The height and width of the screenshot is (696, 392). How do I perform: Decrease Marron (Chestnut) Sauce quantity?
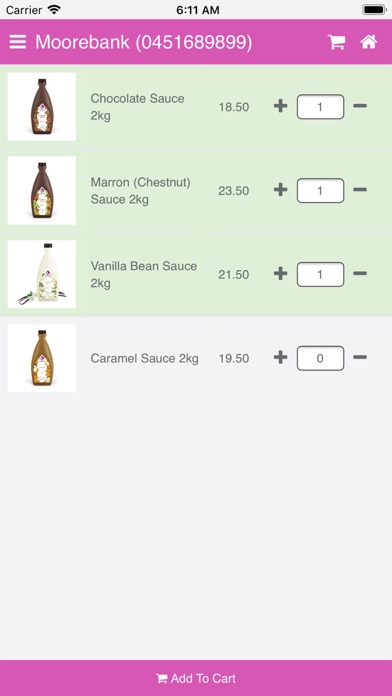[360, 190]
